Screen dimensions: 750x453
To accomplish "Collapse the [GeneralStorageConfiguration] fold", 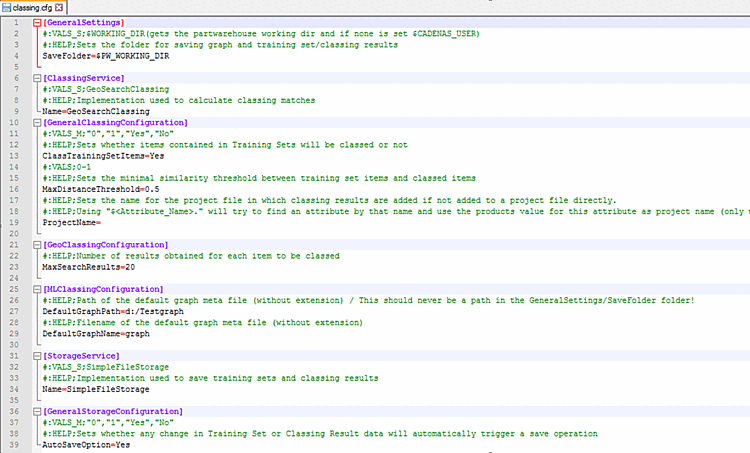I will click(37, 411).
